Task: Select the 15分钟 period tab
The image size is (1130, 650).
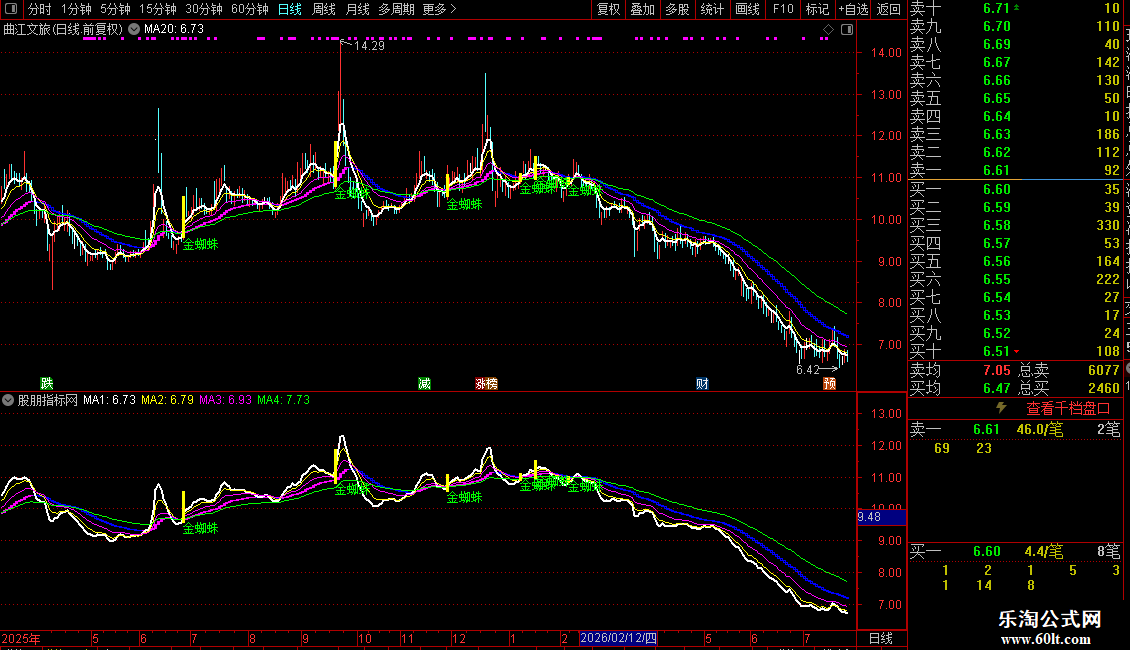Action: click(158, 9)
